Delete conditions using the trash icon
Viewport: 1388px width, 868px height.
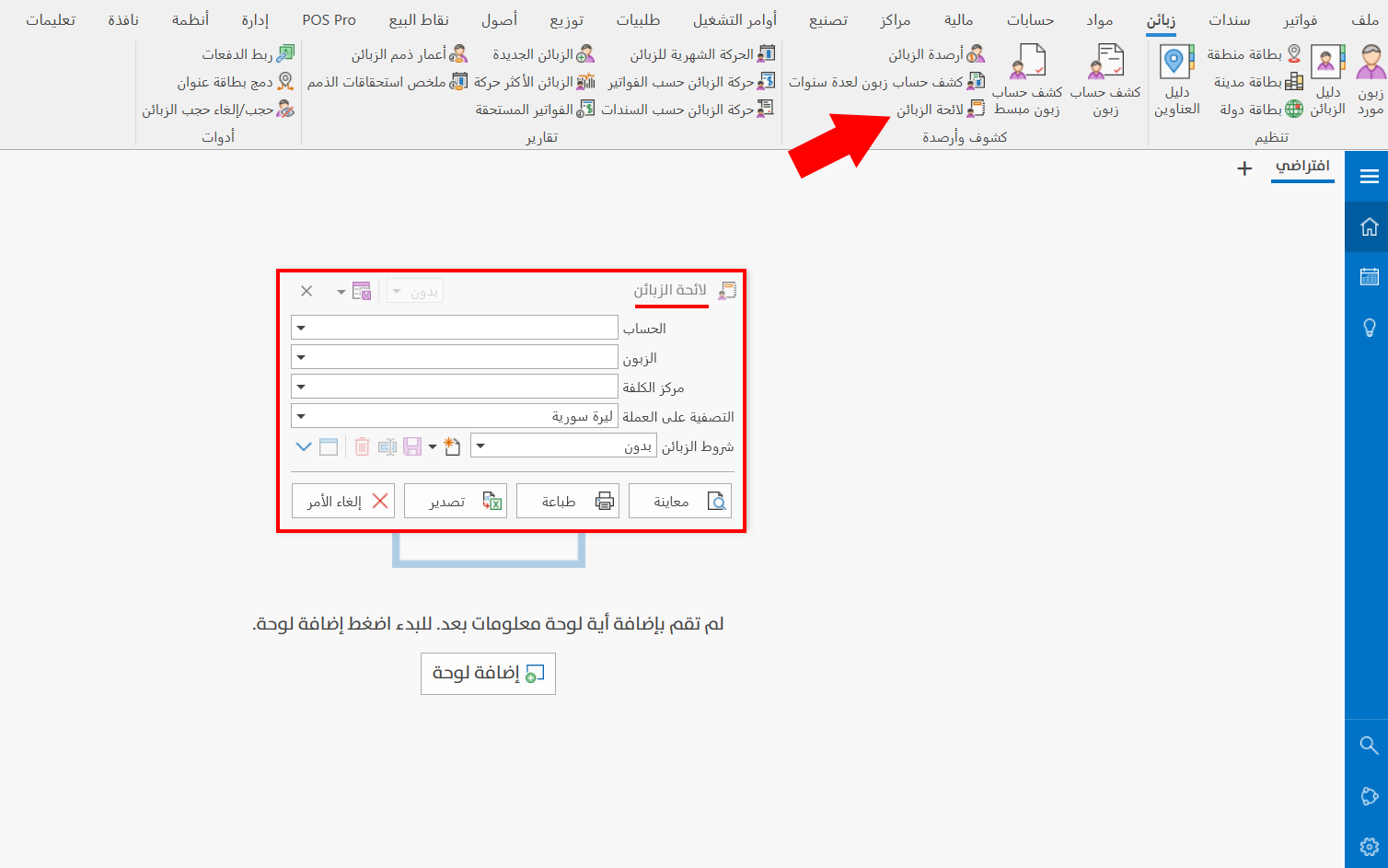point(360,446)
